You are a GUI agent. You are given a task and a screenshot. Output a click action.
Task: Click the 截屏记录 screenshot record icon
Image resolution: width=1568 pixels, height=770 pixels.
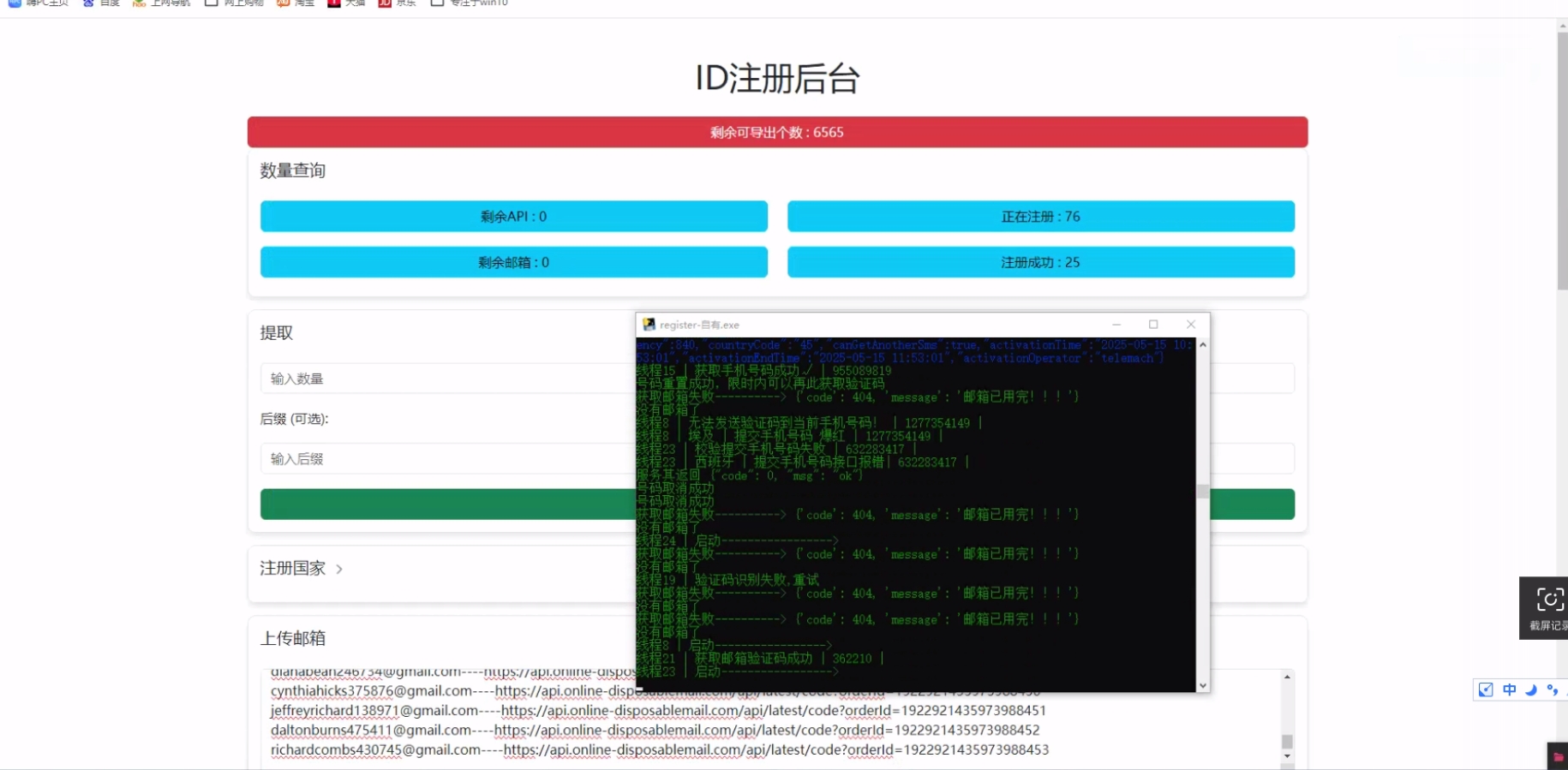pyautogui.click(x=1549, y=599)
